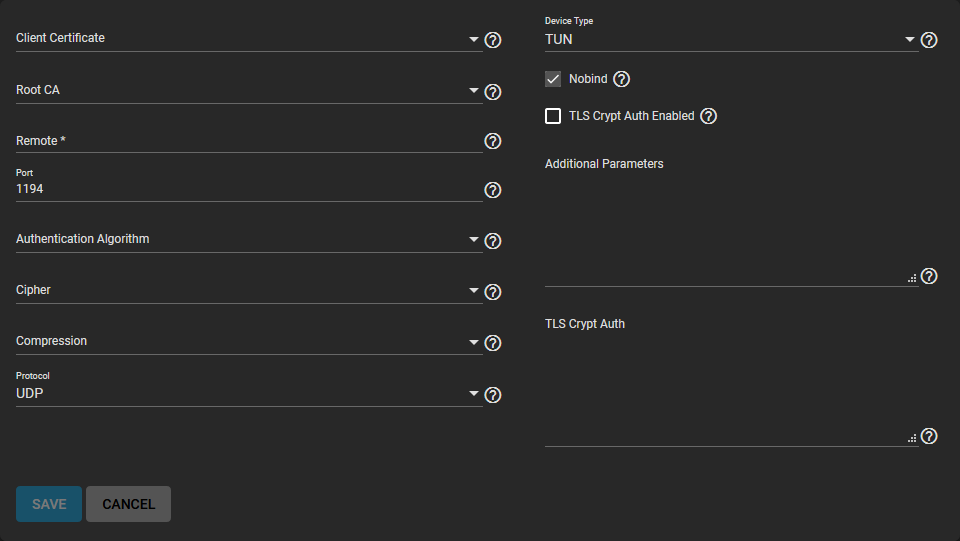Viewport: 960px width, 541px height.
Task: Click the Cancel button
Action: coord(128,504)
